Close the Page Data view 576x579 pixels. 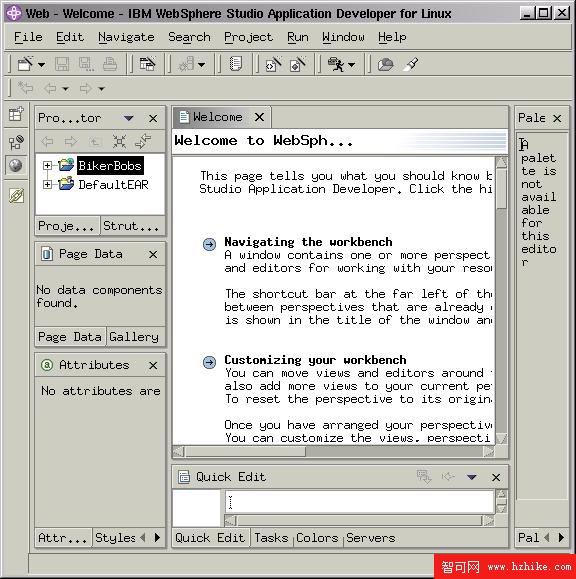tap(153, 254)
